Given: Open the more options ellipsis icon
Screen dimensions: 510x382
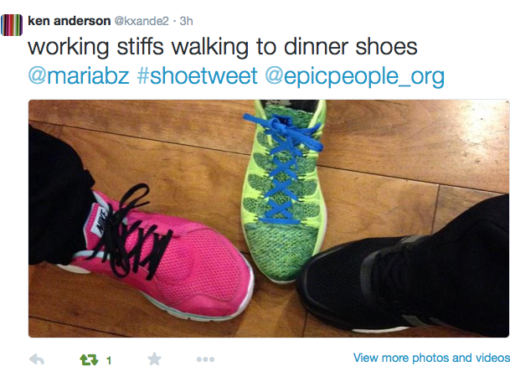Looking at the screenshot, I should point(205,359).
